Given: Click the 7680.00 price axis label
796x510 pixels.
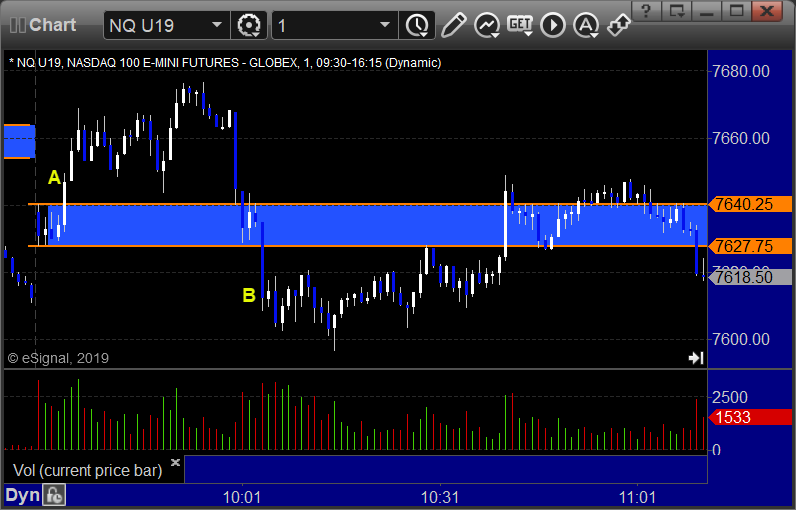Looking at the screenshot, I should pyautogui.click(x=741, y=71).
